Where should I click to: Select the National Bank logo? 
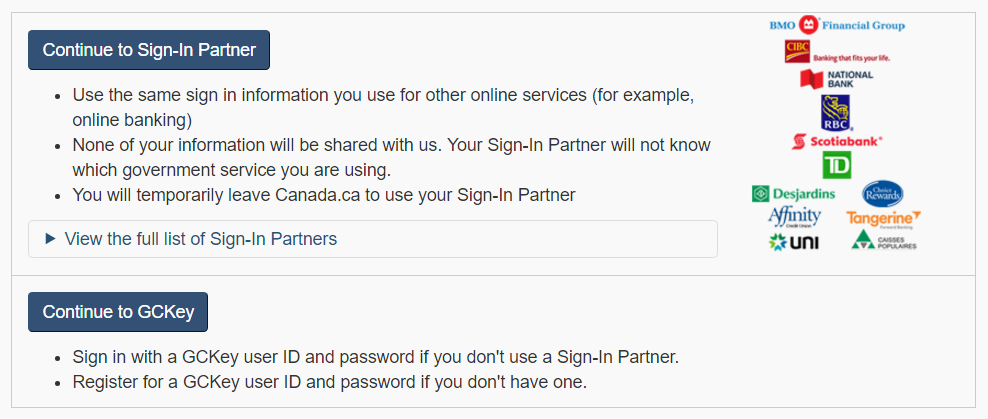click(837, 79)
